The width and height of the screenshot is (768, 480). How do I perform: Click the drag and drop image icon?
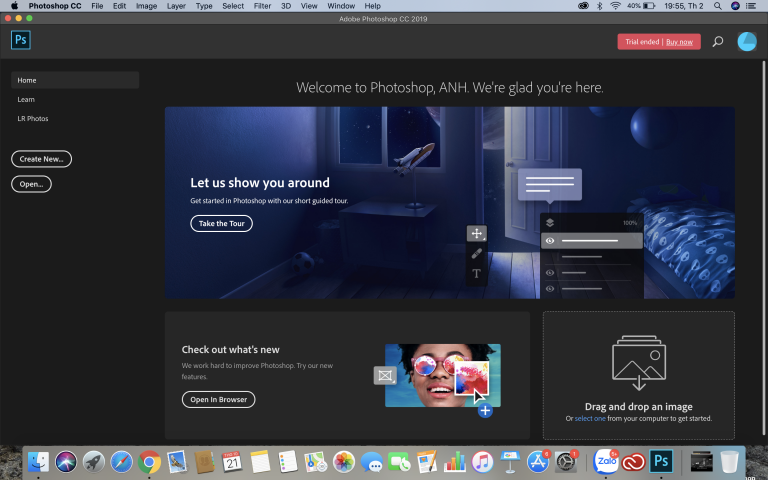(x=639, y=362)
